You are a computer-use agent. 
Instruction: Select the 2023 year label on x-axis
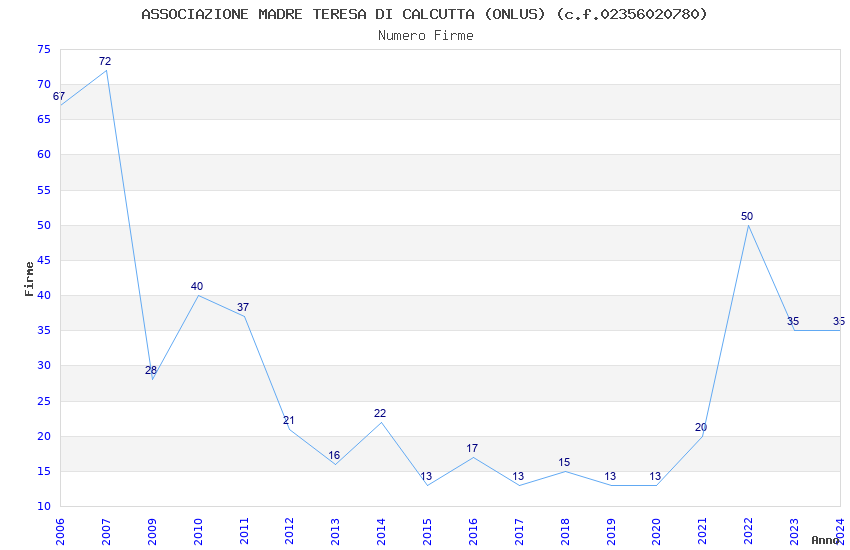click(x=794, y=532)
